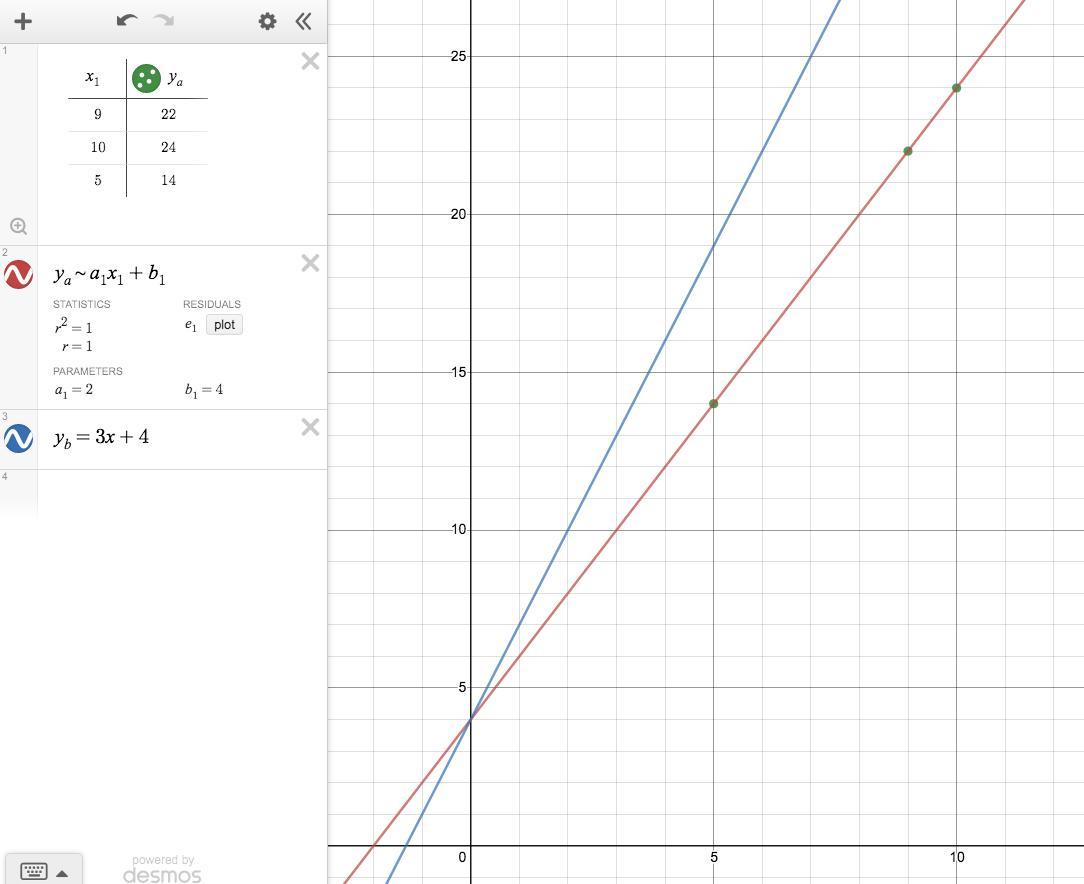This screenshot has width=1084, height=884.
Task: Toggle the green y_a points style icon
Action: click(x=146, y=78)
